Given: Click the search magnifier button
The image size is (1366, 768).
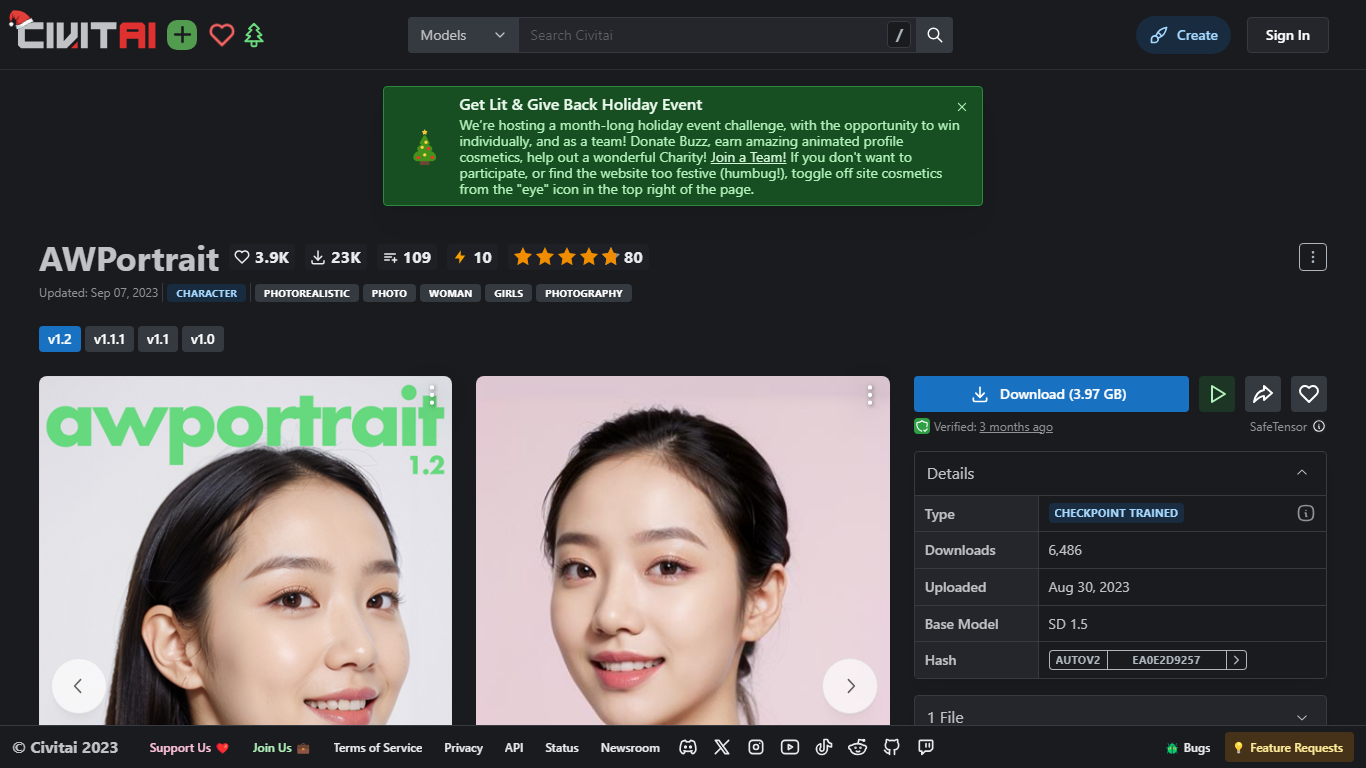Looking at the screenshot, I should (935, 35).
